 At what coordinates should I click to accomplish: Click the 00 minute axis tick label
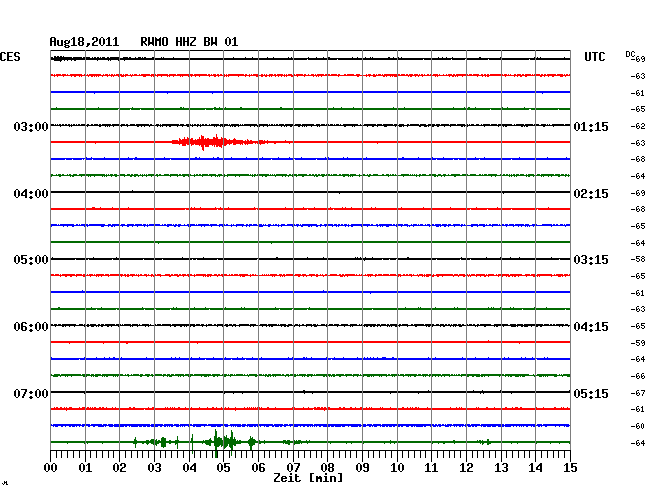51,468
